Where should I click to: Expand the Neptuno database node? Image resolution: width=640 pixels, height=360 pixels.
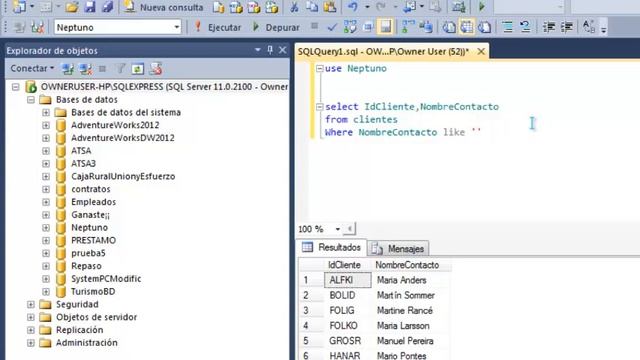(x=46, y=228)
